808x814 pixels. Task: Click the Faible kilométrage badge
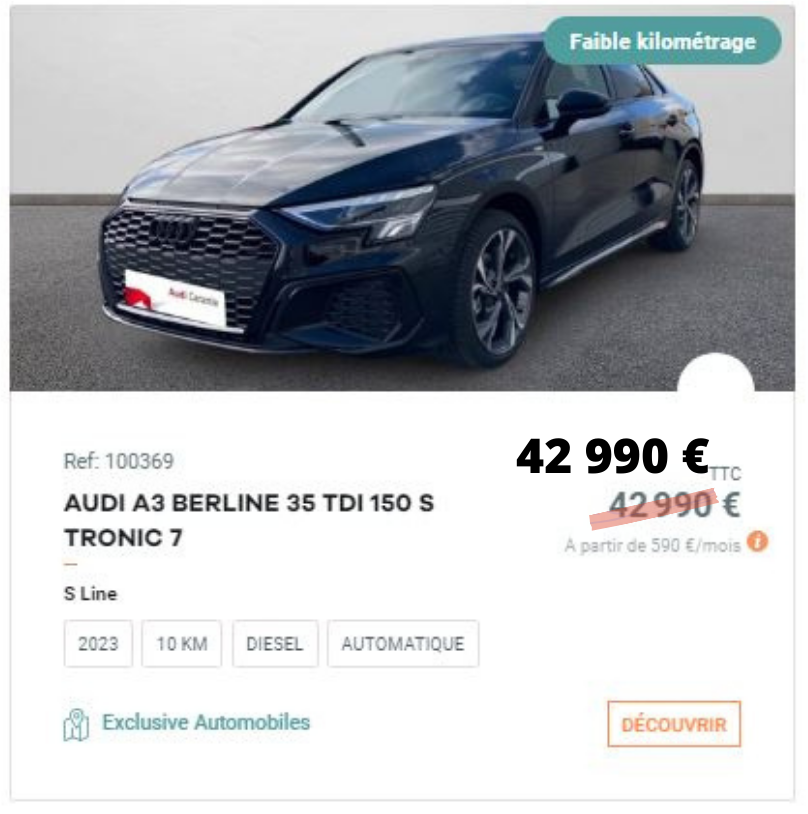662,41
